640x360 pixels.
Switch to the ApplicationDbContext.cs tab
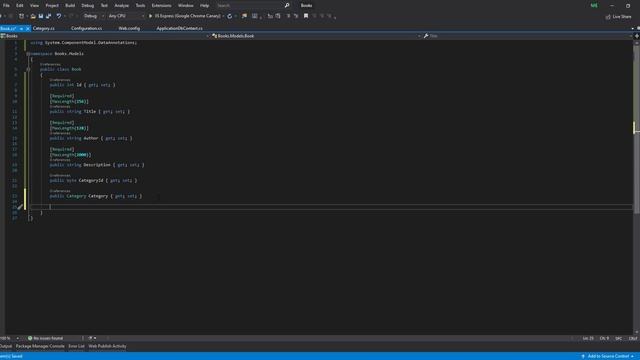coord(180,28)
